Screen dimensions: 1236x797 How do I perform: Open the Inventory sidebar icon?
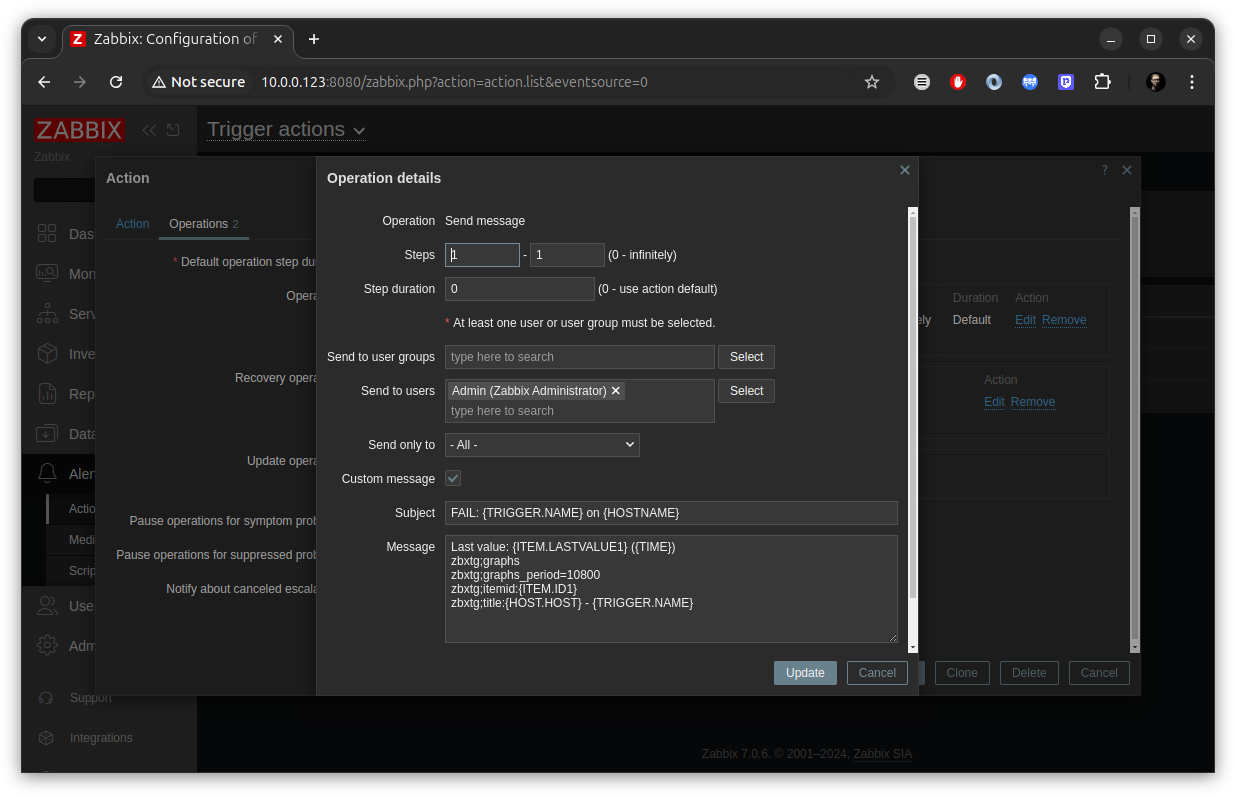(x=47, y=353)
